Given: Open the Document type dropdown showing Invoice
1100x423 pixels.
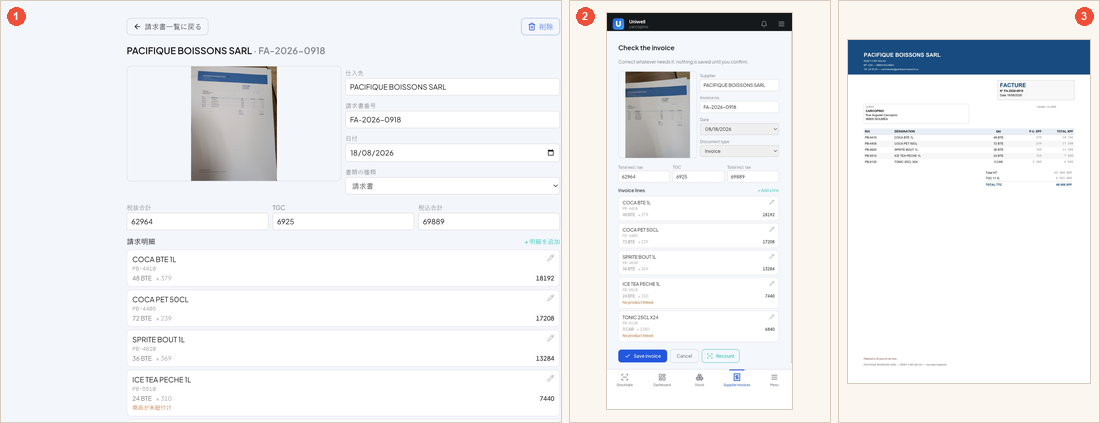Looking at the screenshot, I should 739,151.
